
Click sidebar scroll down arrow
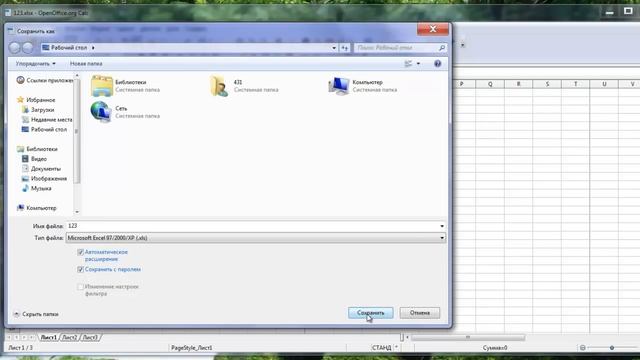[77, 212]
